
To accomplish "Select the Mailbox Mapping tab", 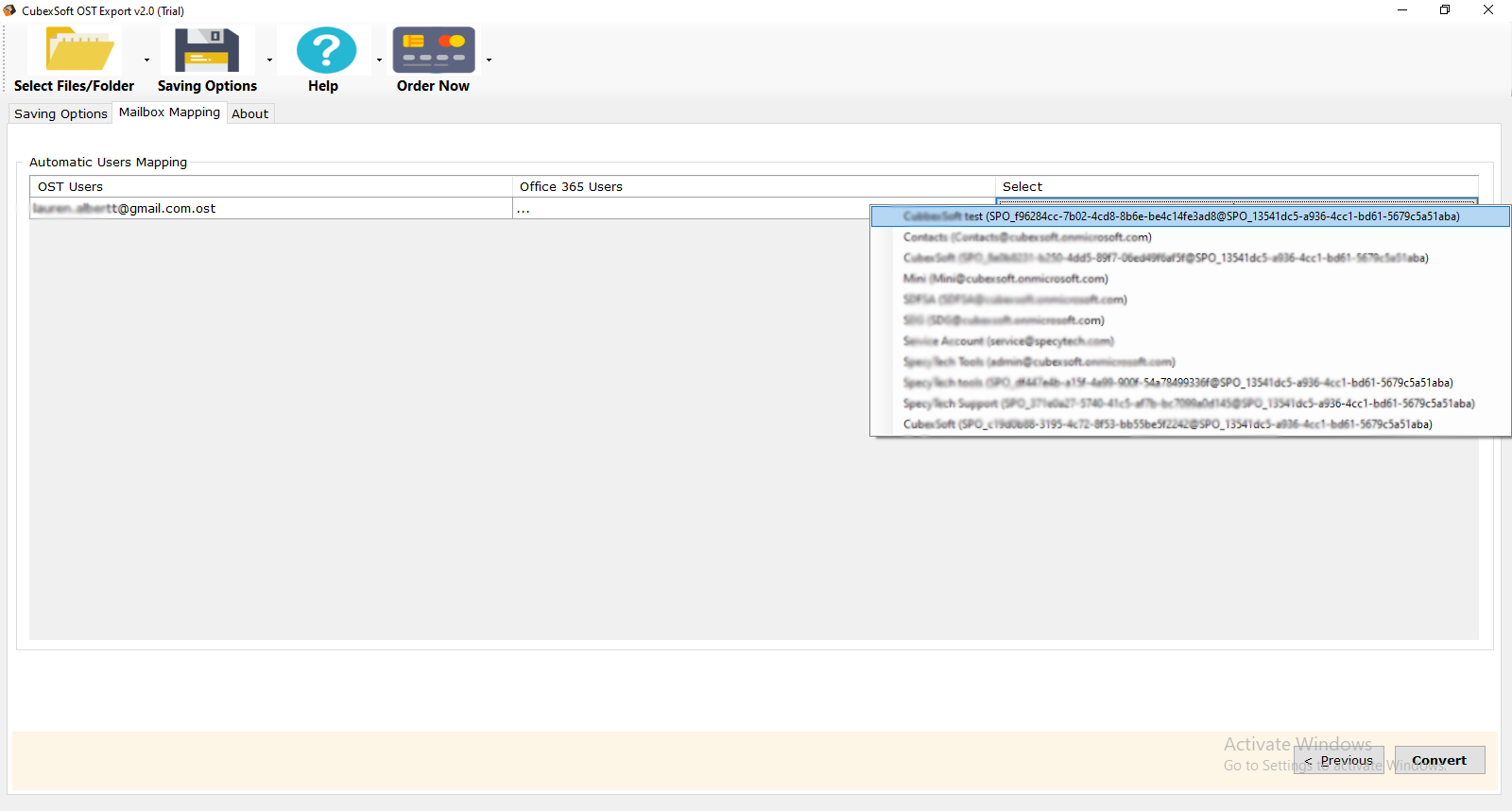I will (169, 112).
